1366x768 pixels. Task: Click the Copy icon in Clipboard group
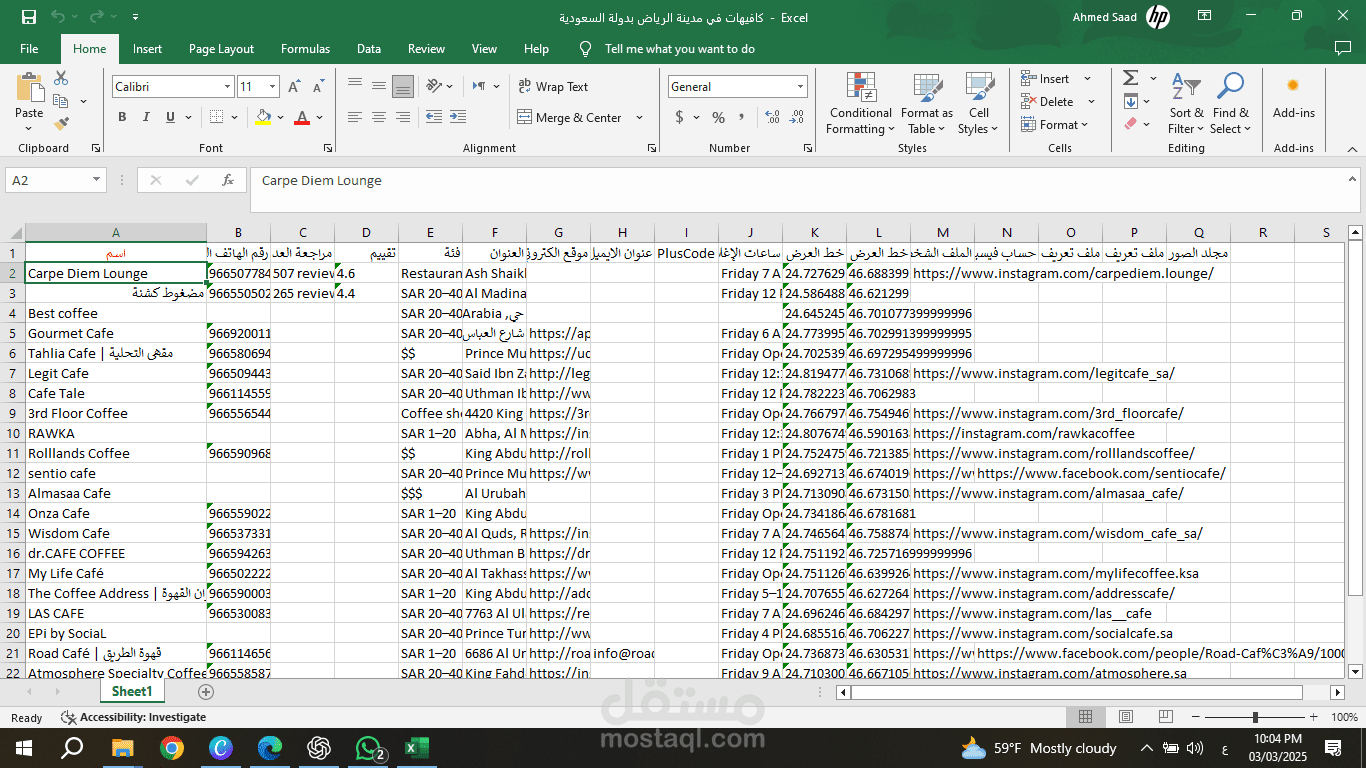[x=61, y=101]
